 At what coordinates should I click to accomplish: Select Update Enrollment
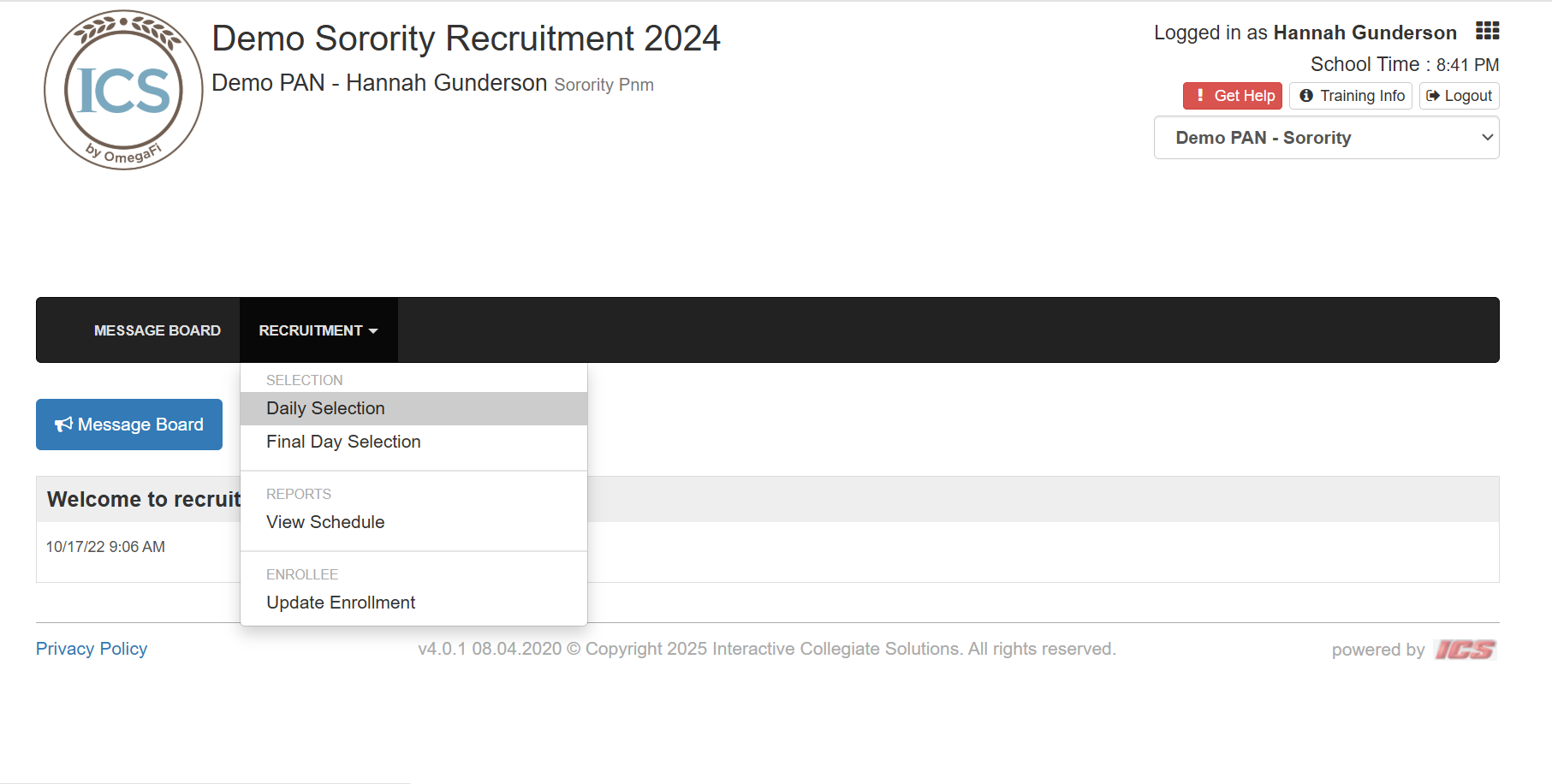pos(341,603)
